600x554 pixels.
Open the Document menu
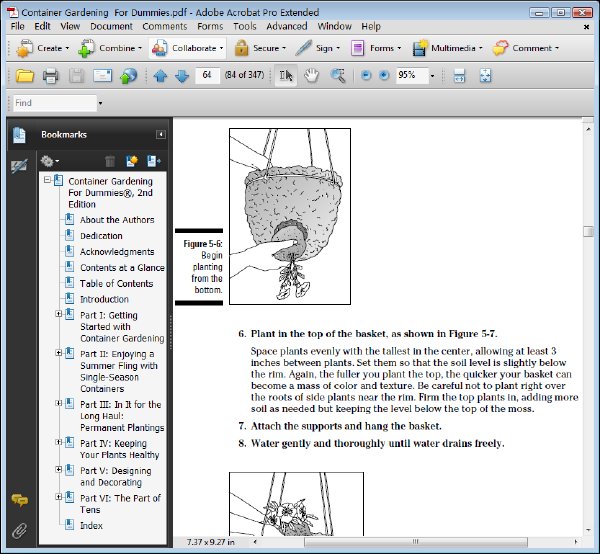[x=111, y=26]
